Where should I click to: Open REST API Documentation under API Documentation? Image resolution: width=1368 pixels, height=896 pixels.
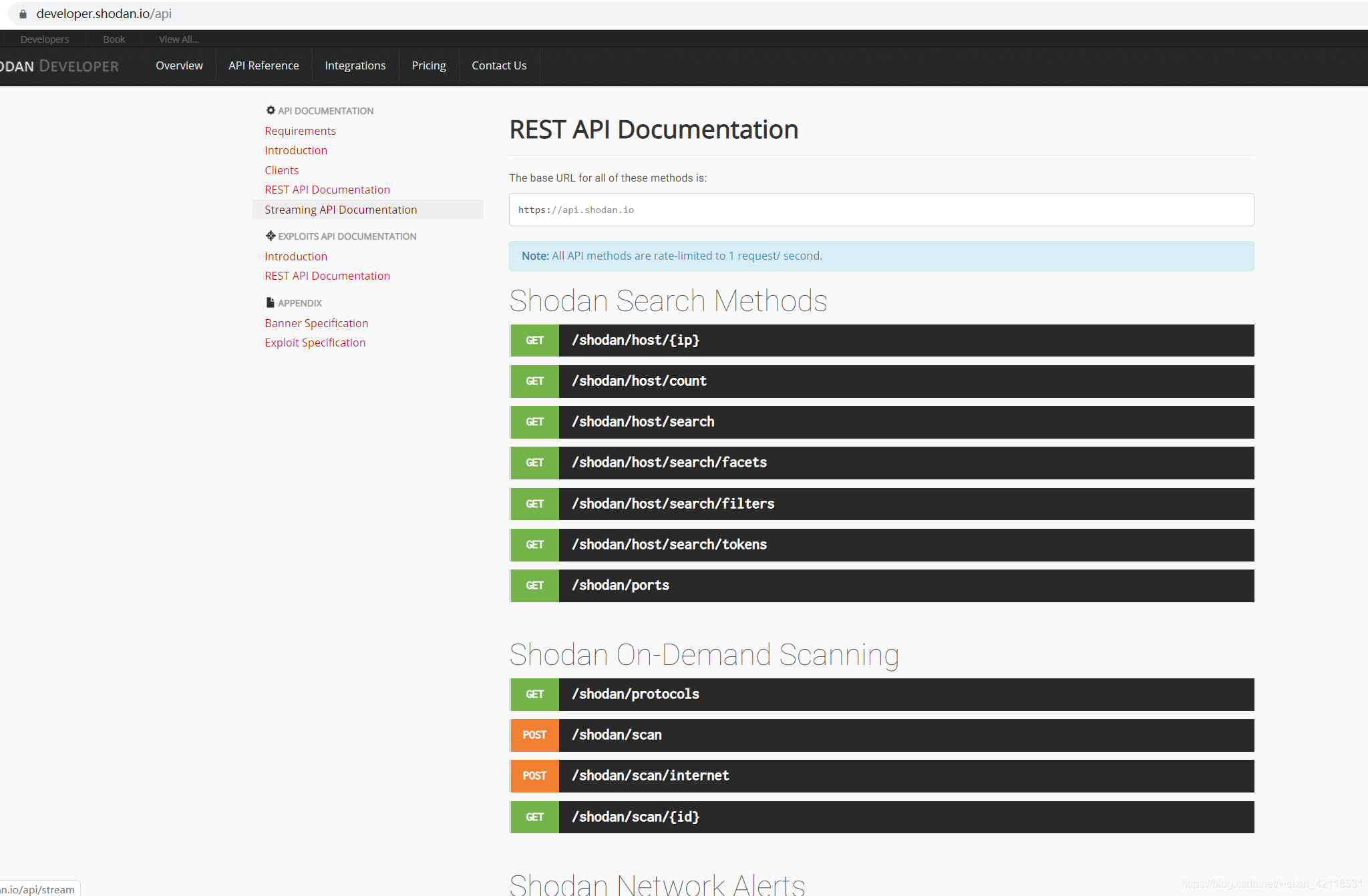point(327,190)
